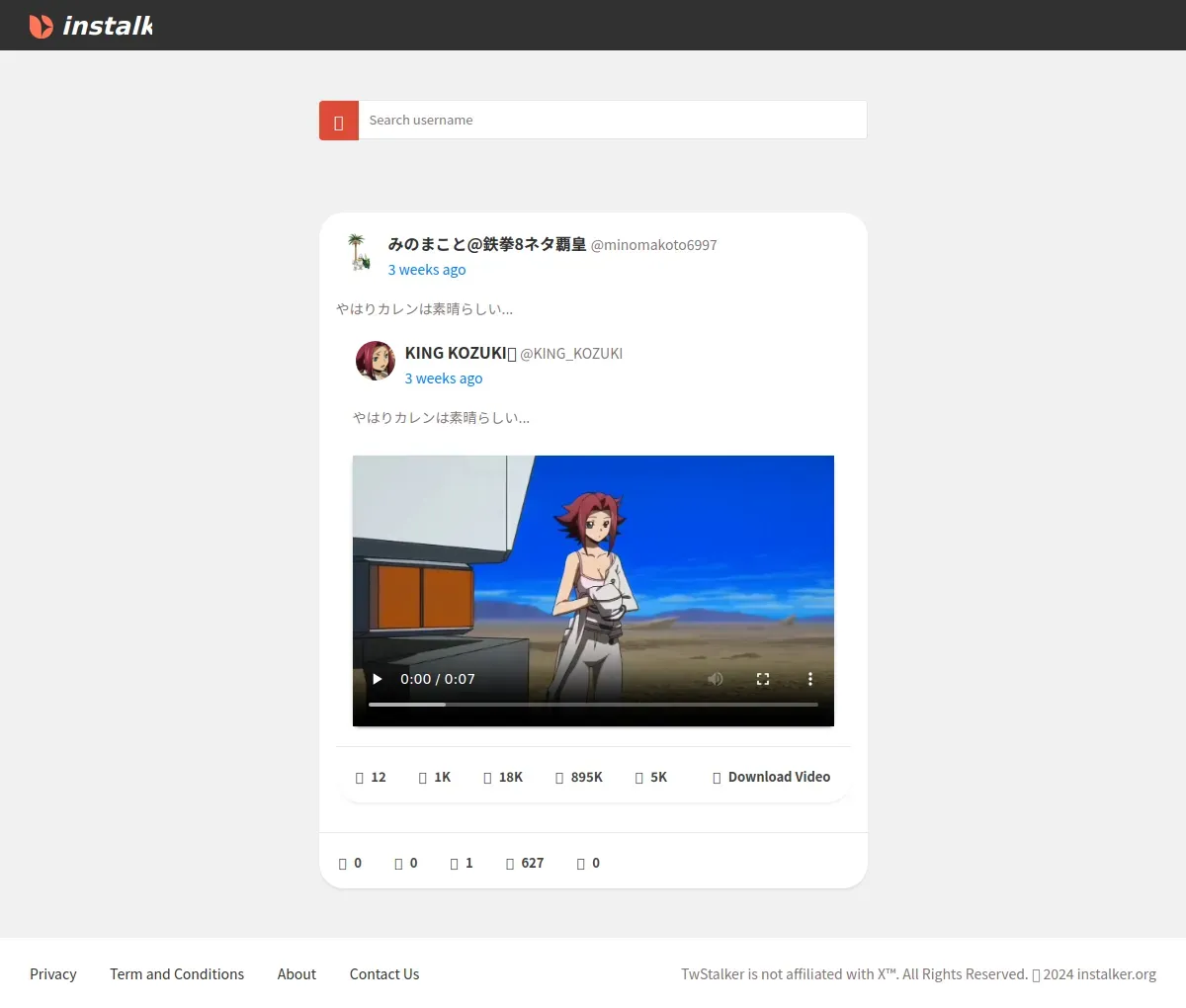Open KING KOZUKI profile avatar
This screenshot has height=1008, width=1186.
(x=376, y=361)
